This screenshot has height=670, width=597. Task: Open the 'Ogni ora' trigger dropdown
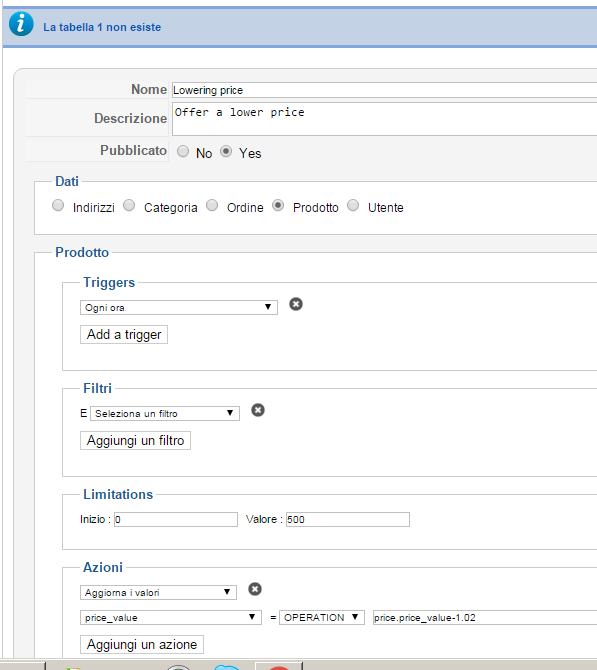pos(179,307)
